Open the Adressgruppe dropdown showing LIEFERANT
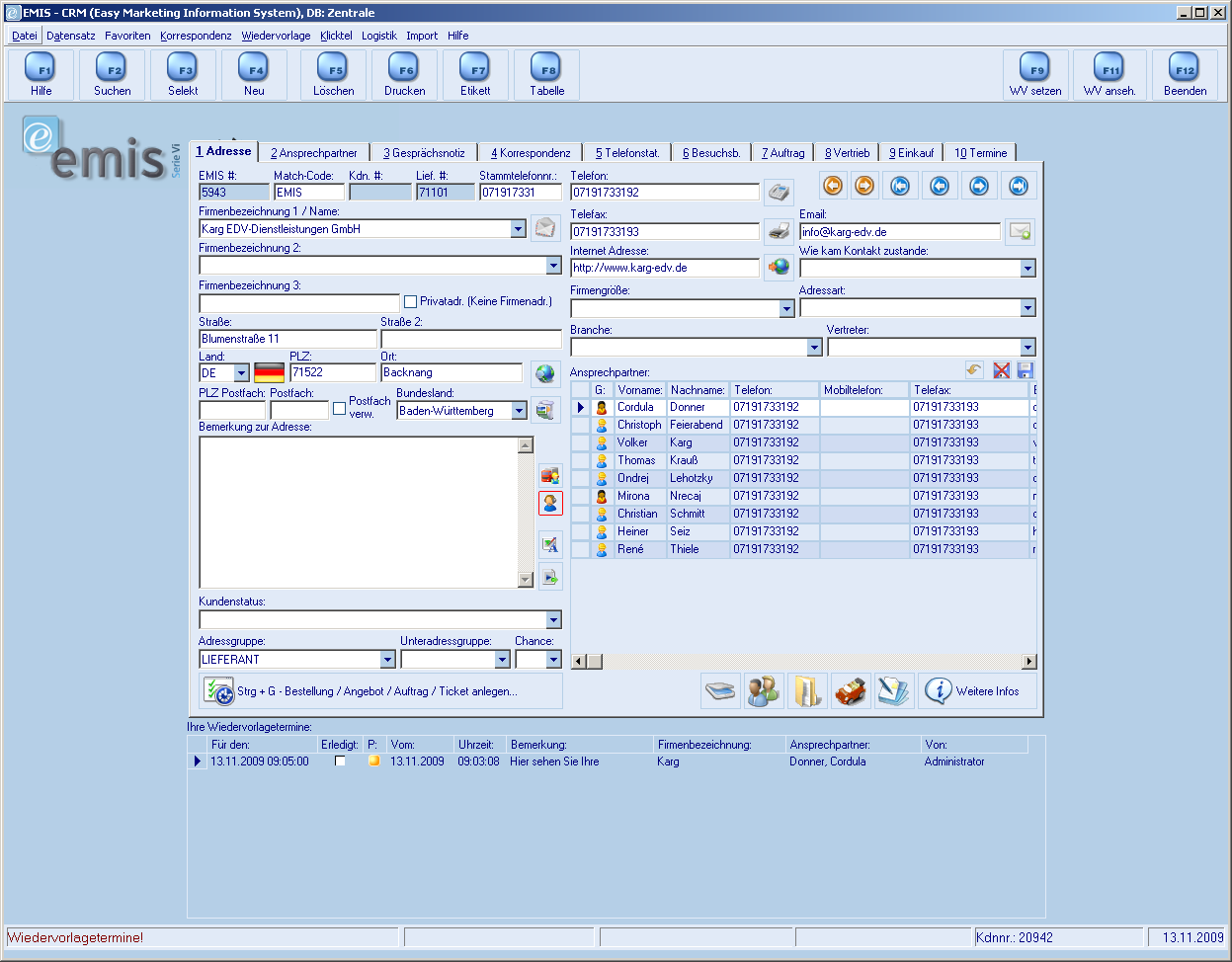The width and height of the screenshot is (1232, 962). (x=387, y=660)
